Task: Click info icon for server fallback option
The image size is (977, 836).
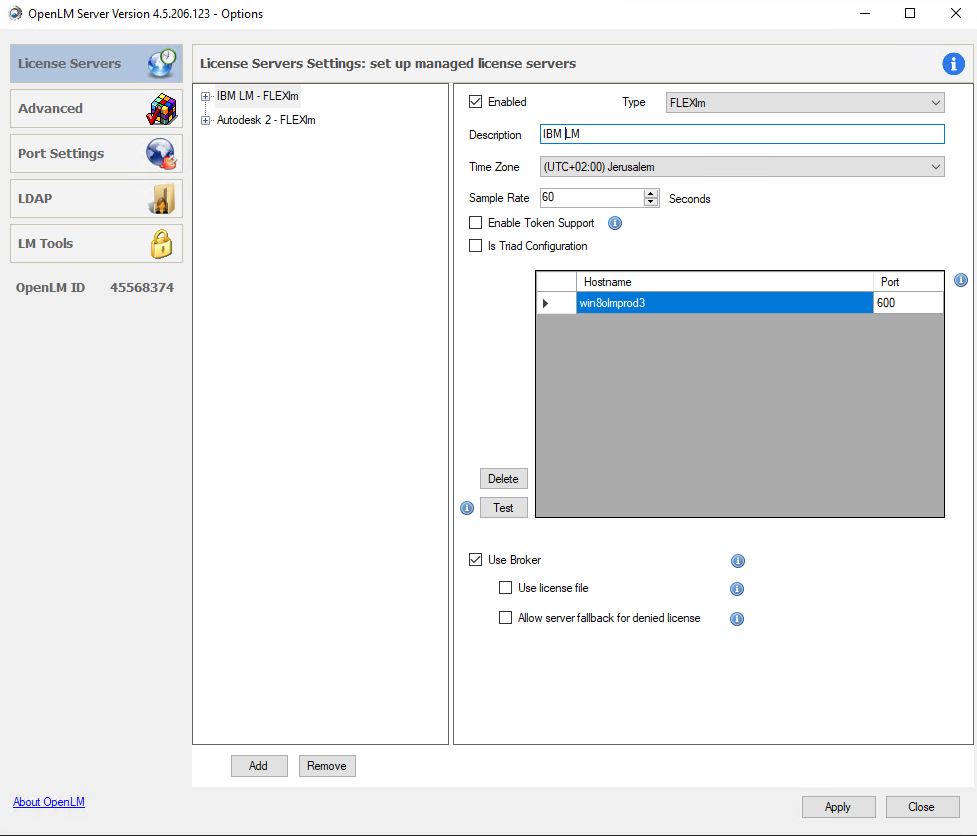Action: pyautogui.click(x=737, y=619)
